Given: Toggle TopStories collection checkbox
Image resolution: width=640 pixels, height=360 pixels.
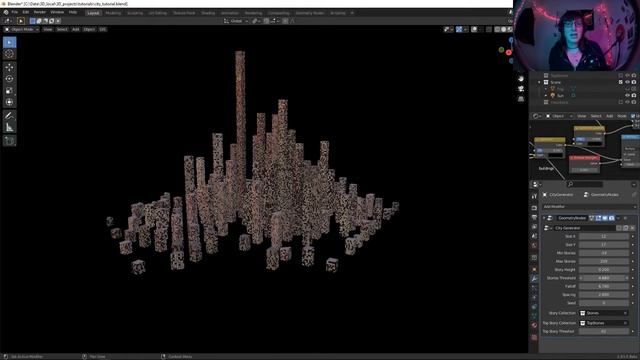Looking at the screenshot, I should coord(621,76).
